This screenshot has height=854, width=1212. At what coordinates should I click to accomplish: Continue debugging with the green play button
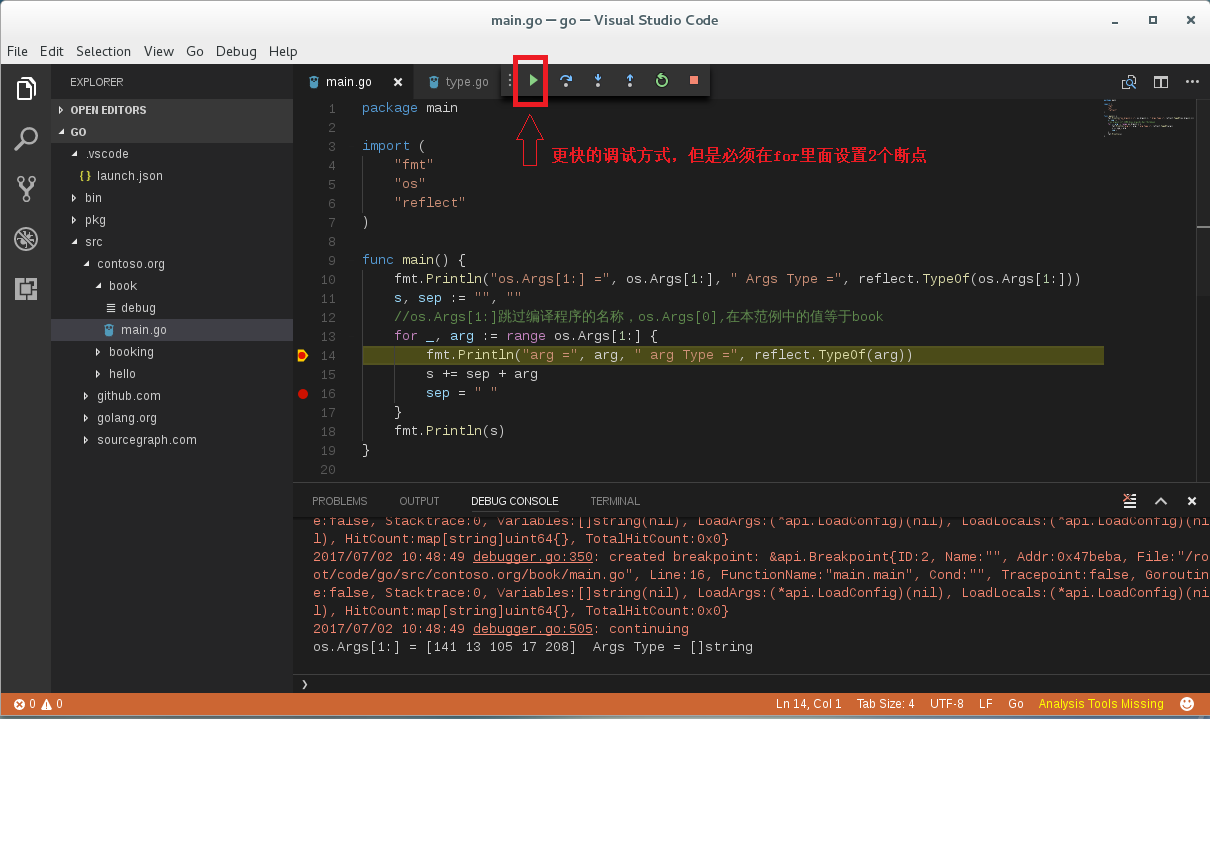point(533,81)
